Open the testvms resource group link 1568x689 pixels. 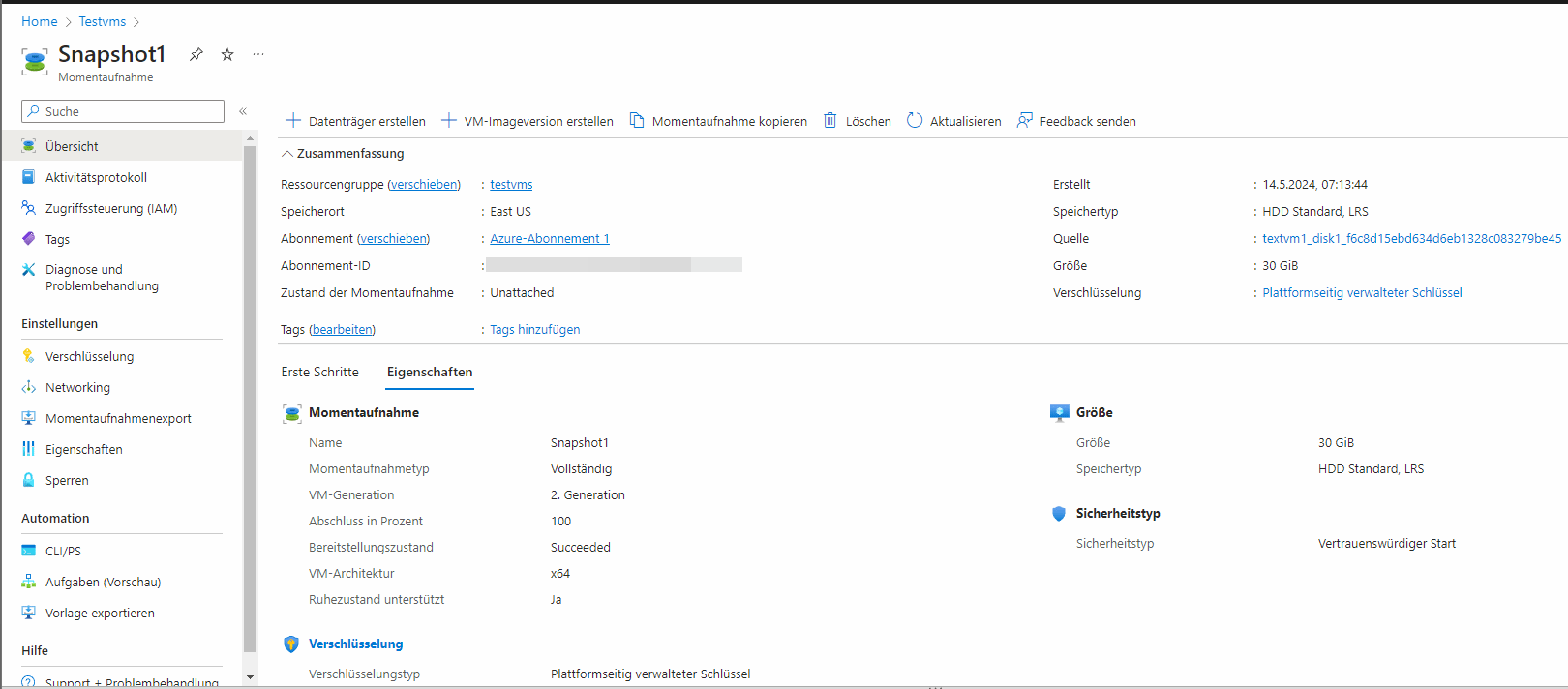[511, 185]
